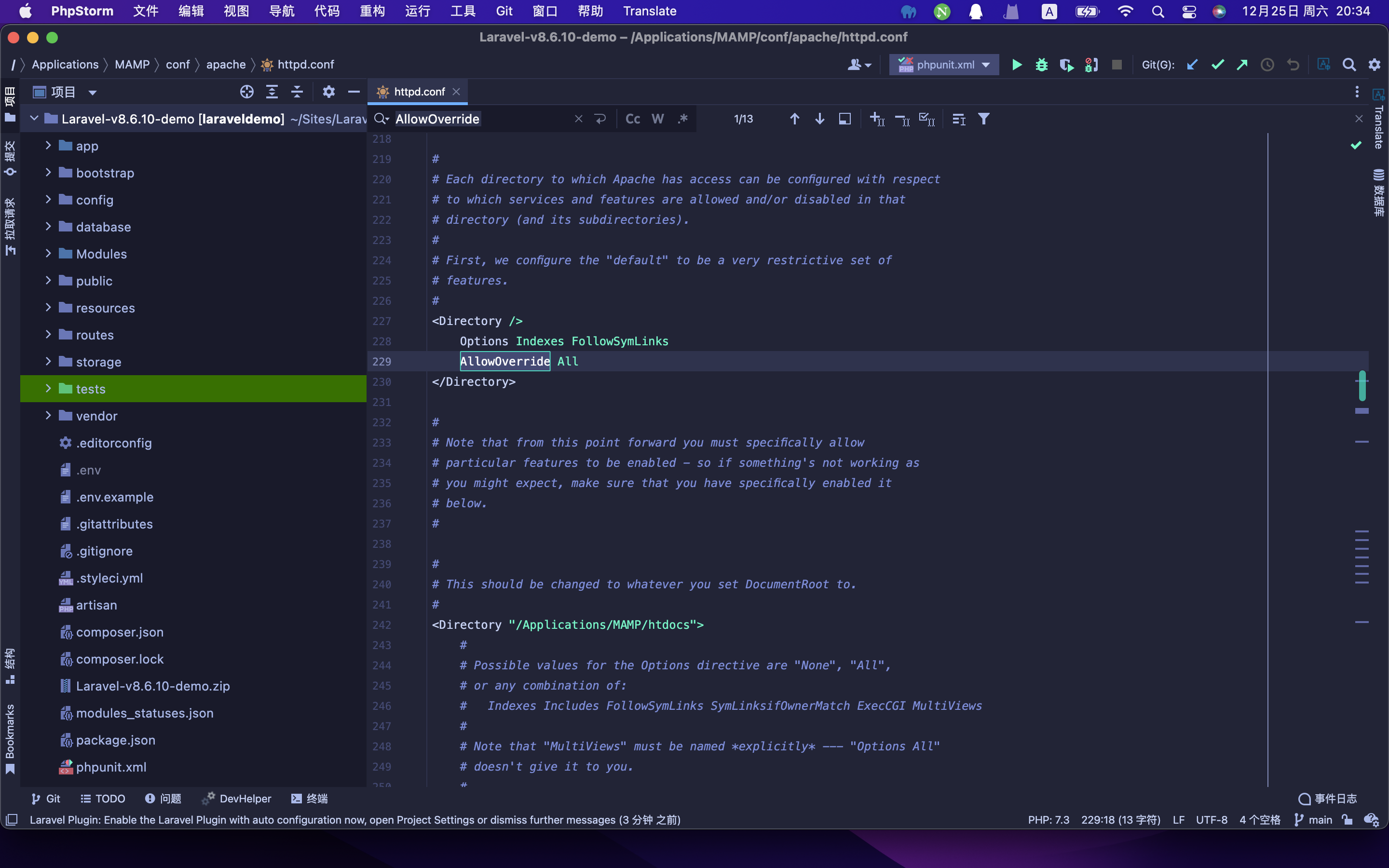Click the AllowOverride search field
This screenshot has height=868, width=1389.
point(482,119)
